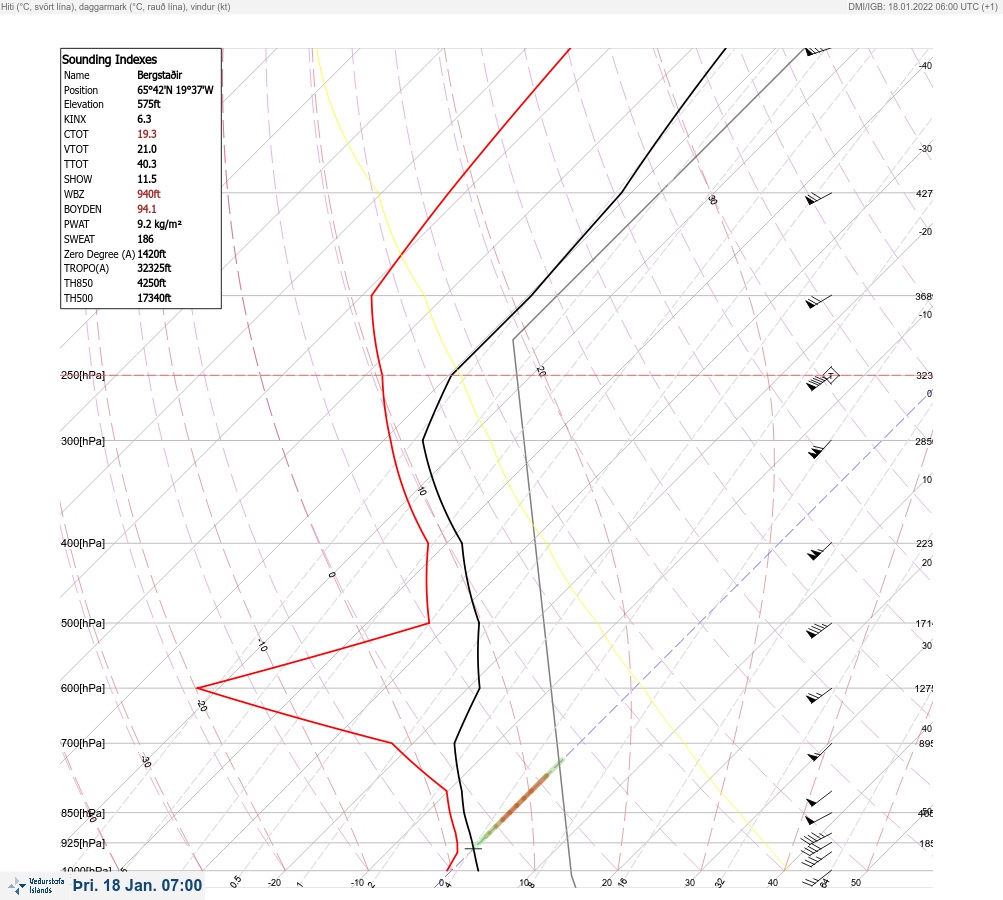Image resolution: width=1003 pixels, height=900 pixels.
Task: Click the wind barb at the 600 hPa level
Action: [819, 696]
